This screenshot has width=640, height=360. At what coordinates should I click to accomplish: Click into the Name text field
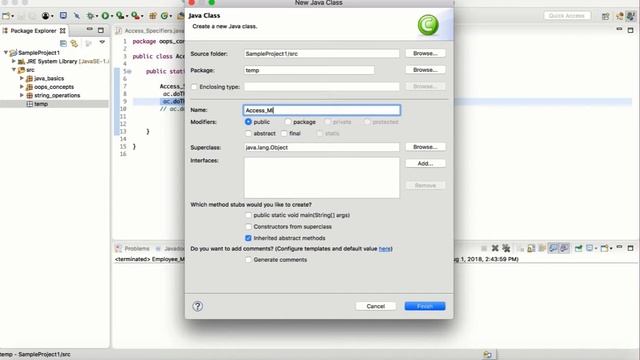[322, 110]
